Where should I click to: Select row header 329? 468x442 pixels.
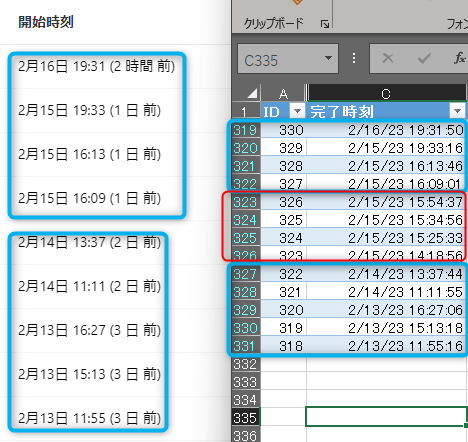coord(246,310)
